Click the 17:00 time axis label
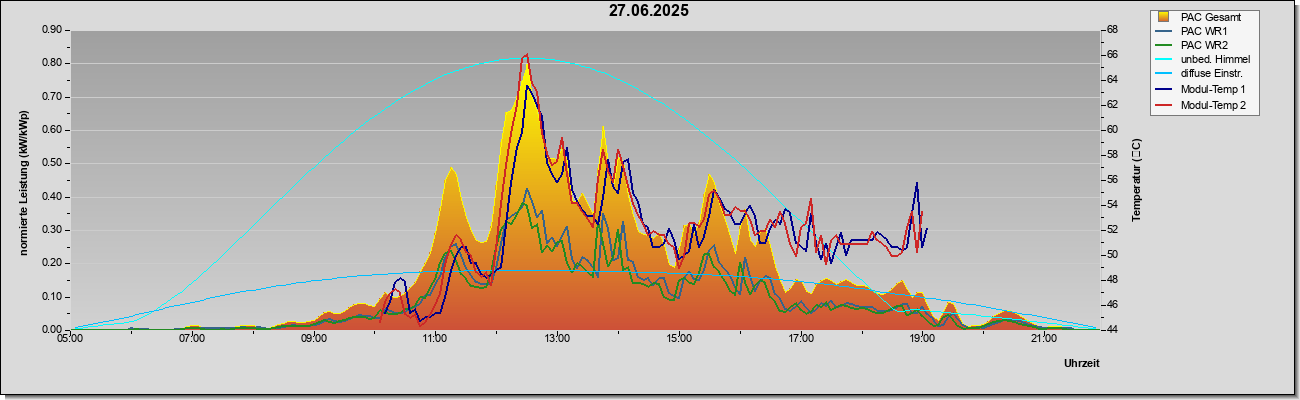The width and height of the screenshot is (1300, 400). tap(800, 339)
